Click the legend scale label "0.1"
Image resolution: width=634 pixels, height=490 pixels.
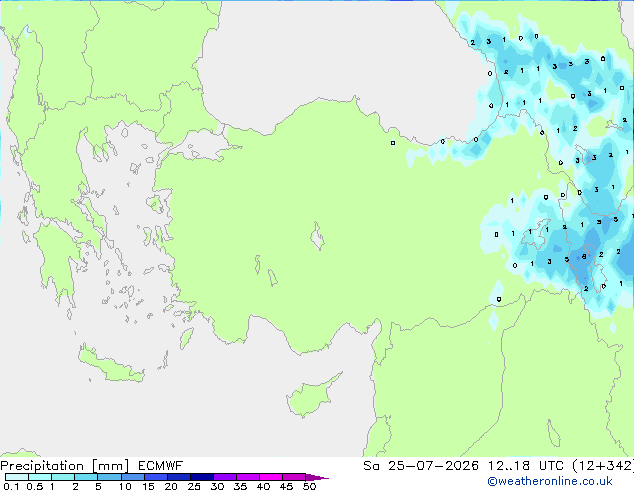[x=11, y=486]
